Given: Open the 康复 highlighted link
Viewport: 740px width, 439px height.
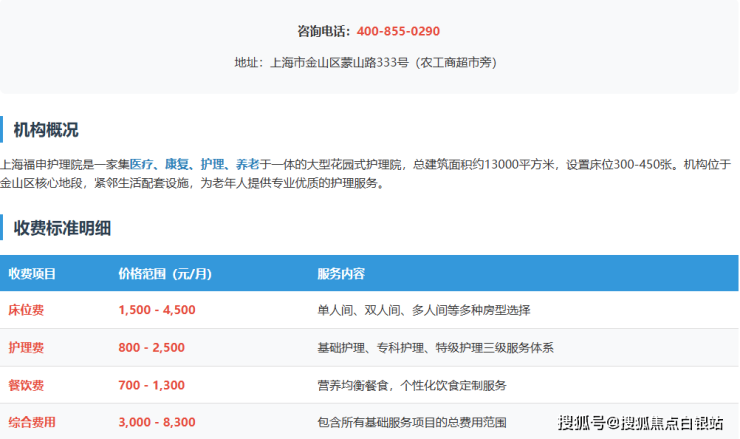Looking at the screenshot, I should [x=177, y=164].
